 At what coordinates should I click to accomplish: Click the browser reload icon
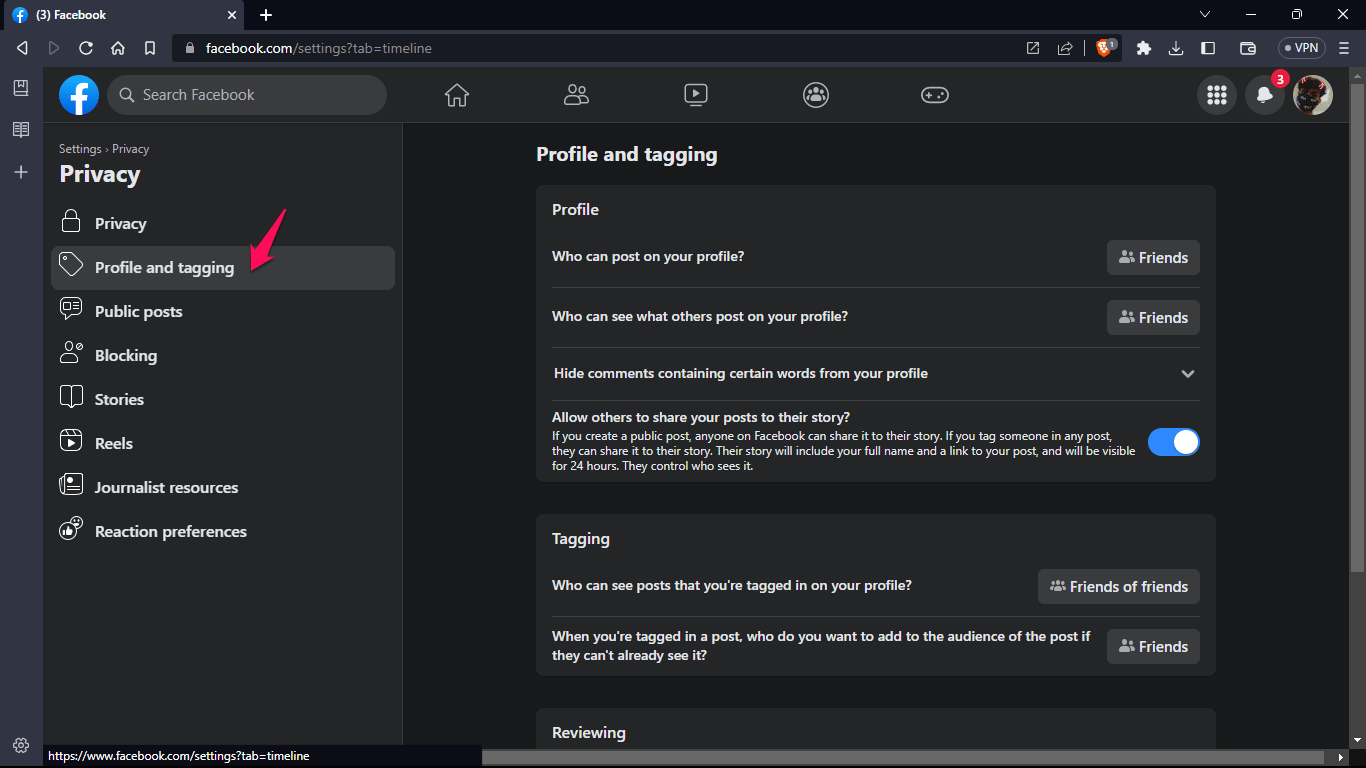(86, 48)
